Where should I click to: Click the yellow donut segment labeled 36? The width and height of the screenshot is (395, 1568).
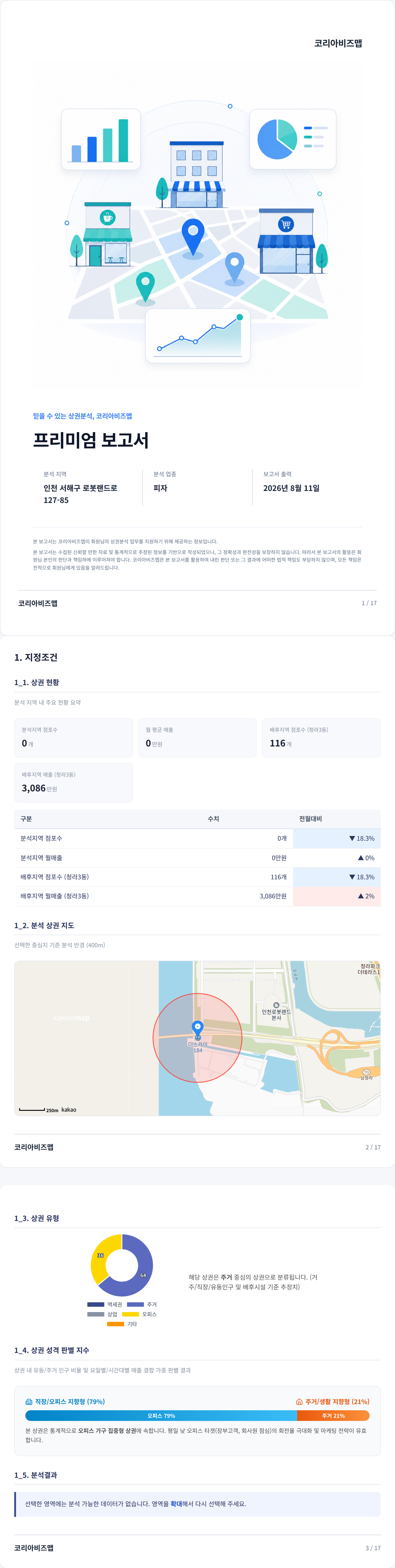click(x=101, y=1255)
